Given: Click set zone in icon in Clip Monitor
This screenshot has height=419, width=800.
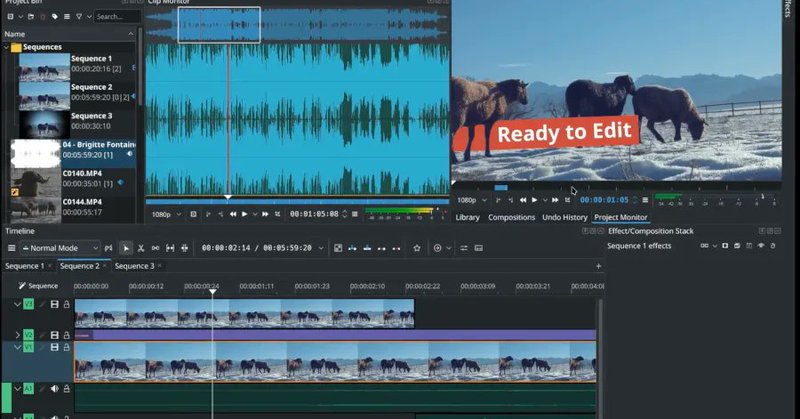Looking at the screenshot, I should click(208, 214).
